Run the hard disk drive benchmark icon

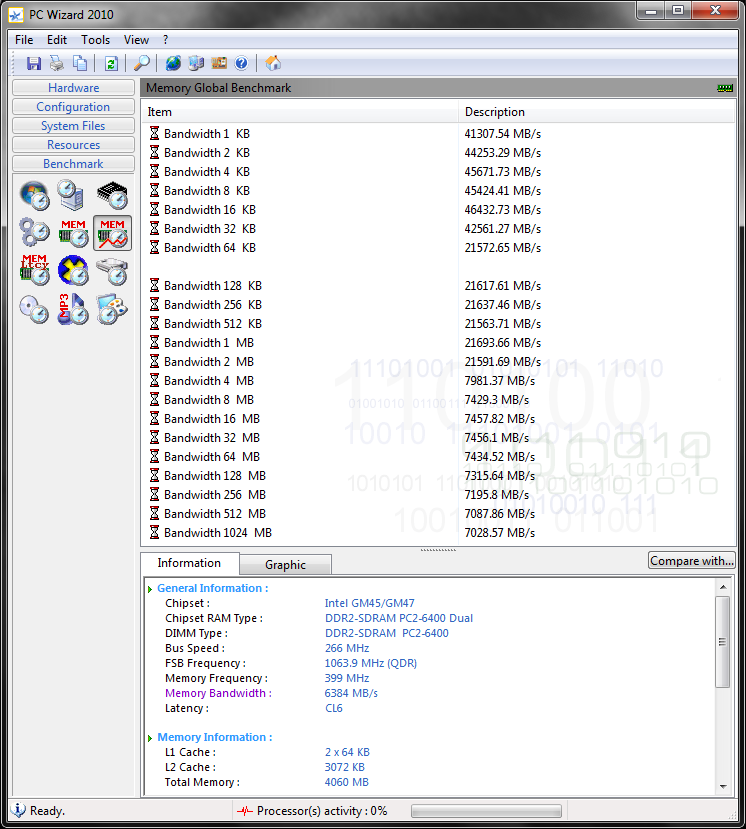pos(113,270)
